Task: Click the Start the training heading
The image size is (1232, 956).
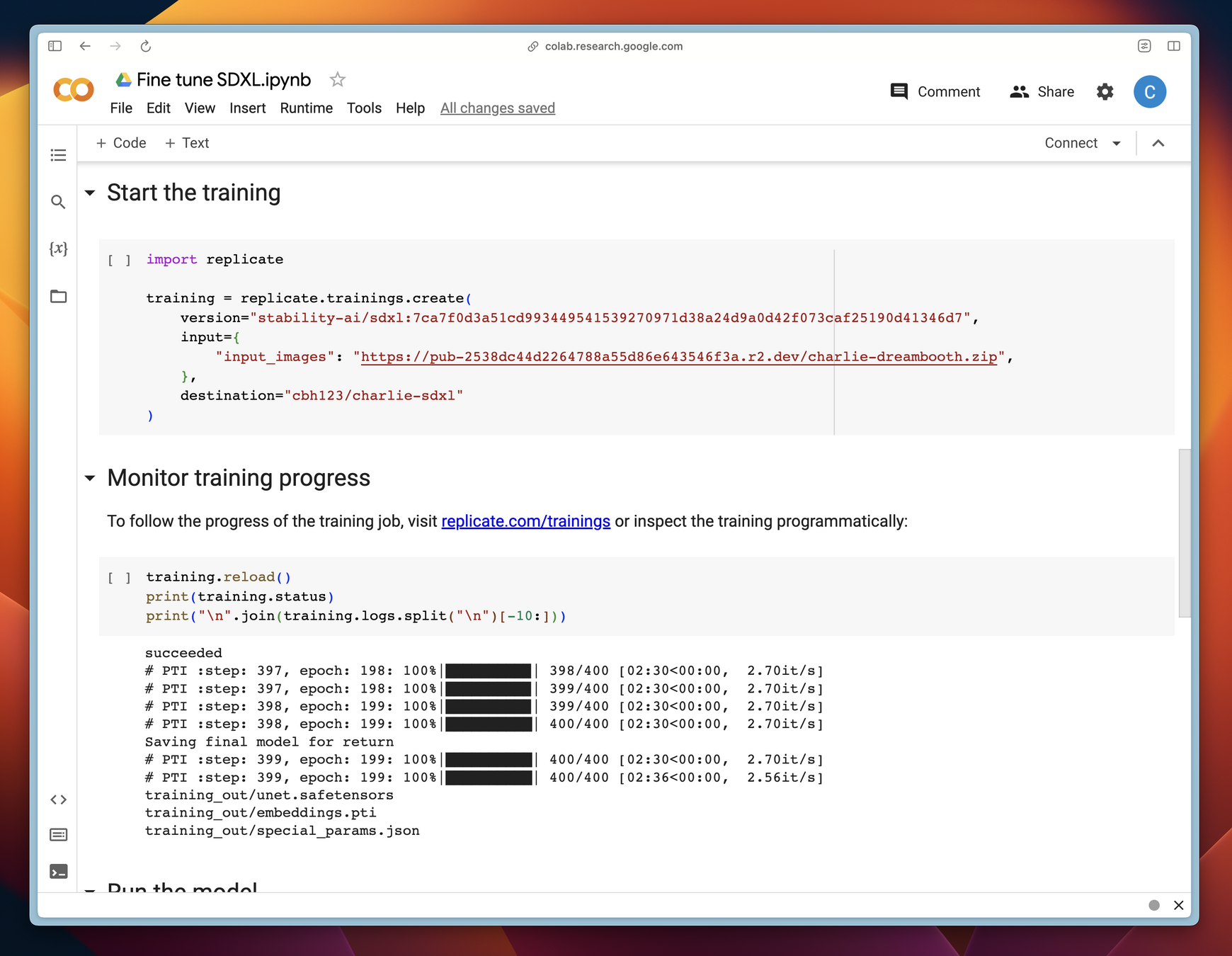Action: pyautogui.click(x=194, y=193)
